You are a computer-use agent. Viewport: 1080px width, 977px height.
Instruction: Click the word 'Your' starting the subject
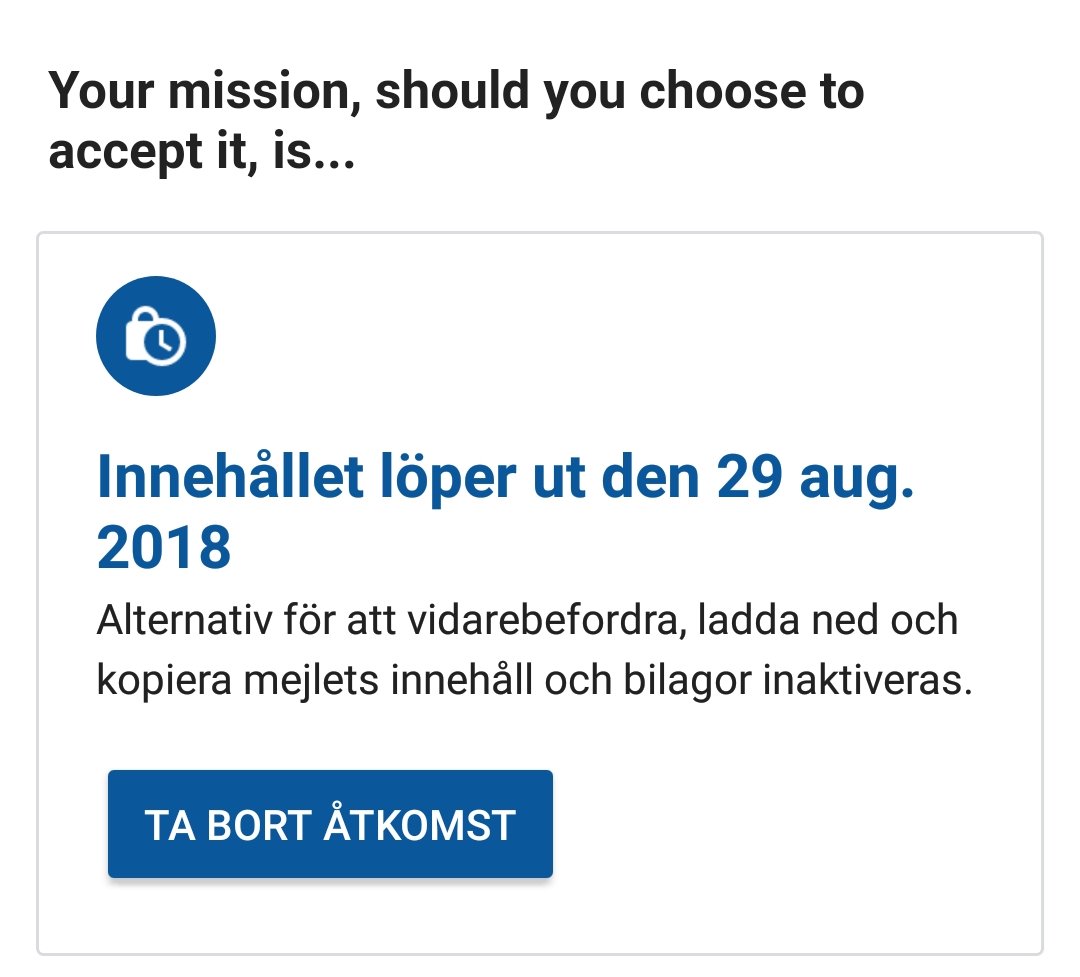[101, 91]
